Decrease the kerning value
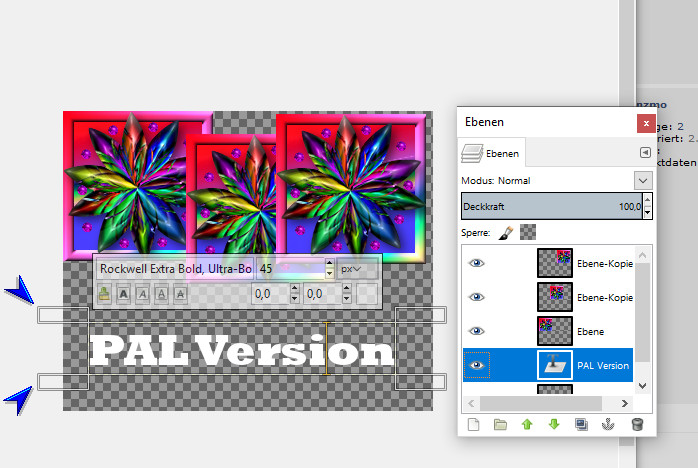This screenshot has height=468, width=698. [346, 299]
